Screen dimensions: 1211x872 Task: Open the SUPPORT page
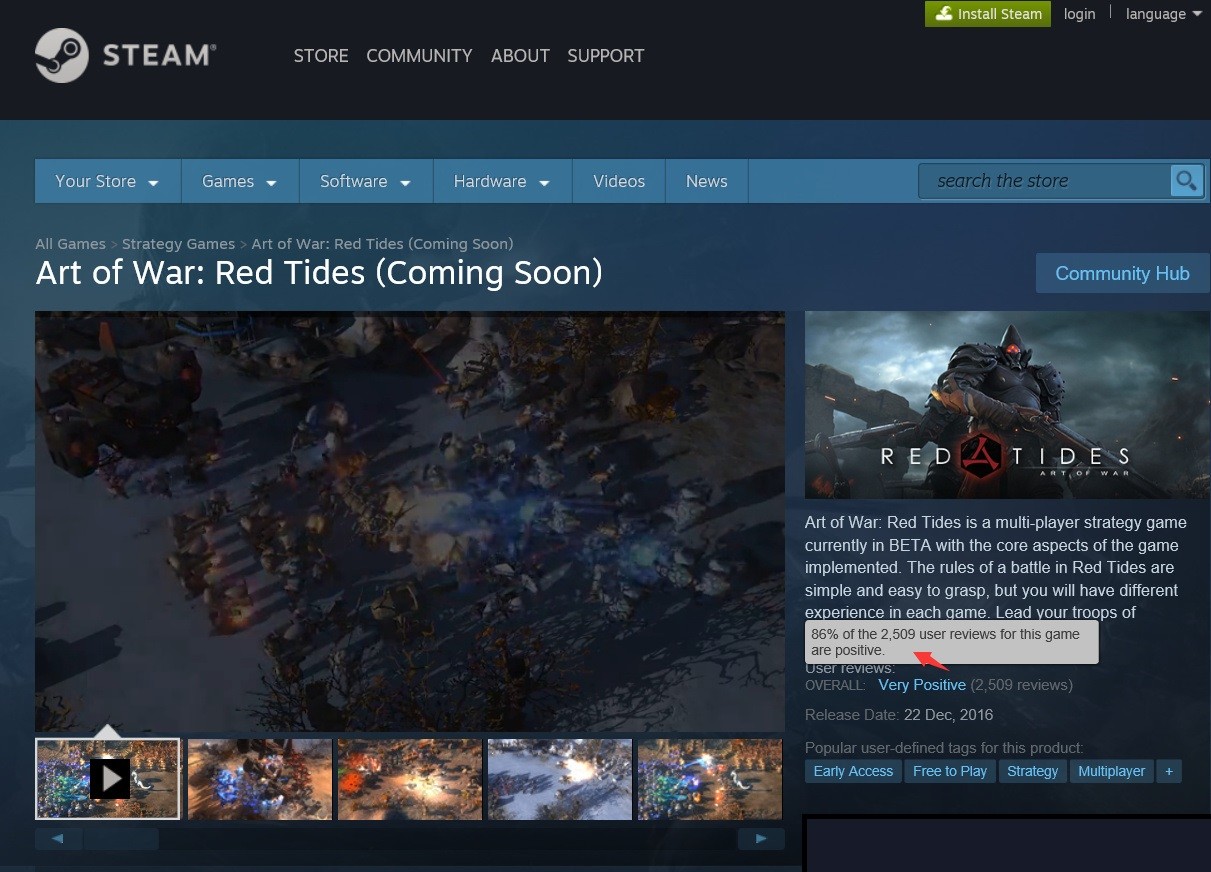pyautogui.click(x=606, y=56)
